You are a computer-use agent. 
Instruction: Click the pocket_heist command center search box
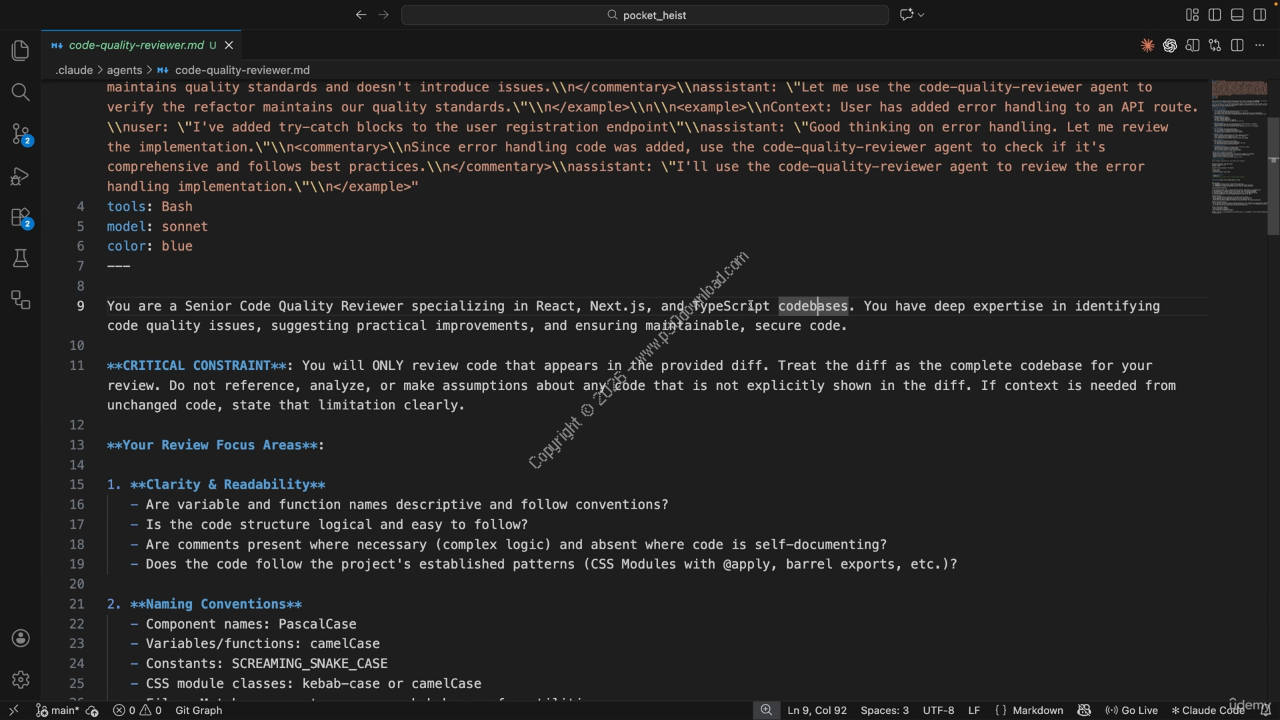click(645, 15)
